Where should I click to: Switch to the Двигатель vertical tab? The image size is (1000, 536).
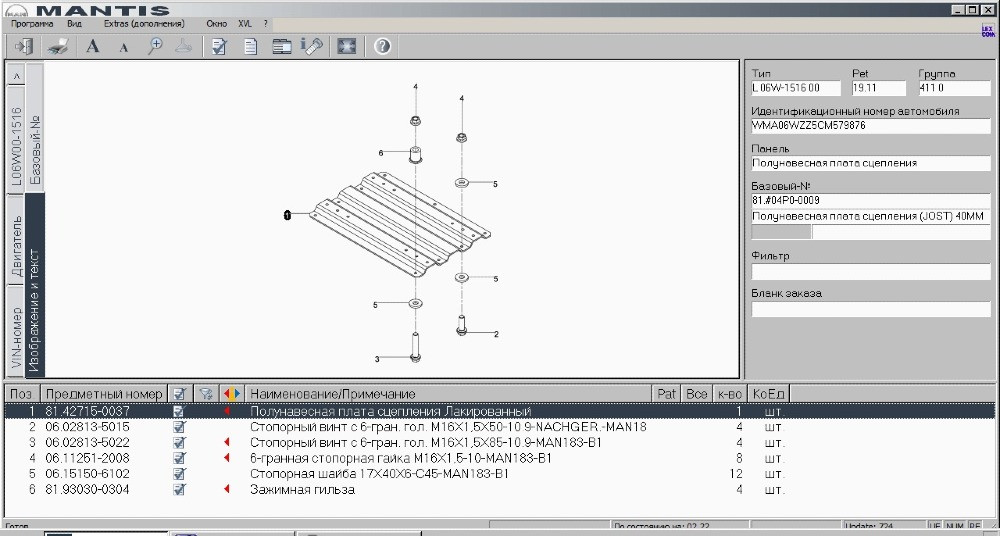[x=16, y=244]
